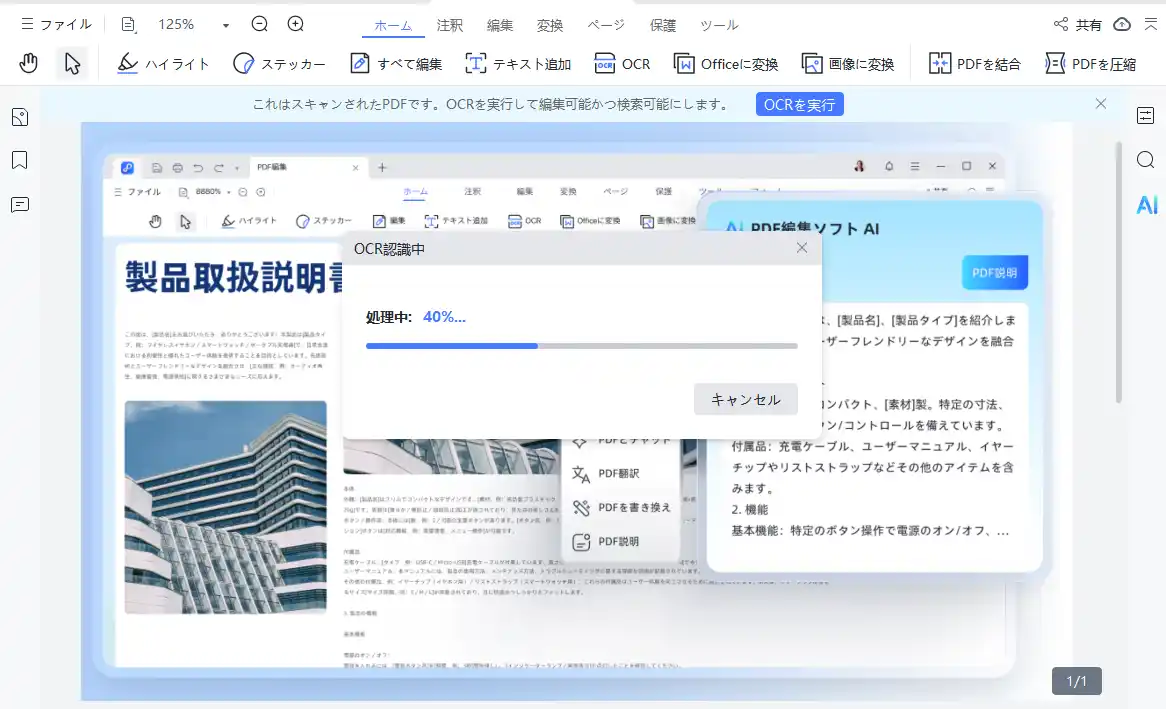
Task: Open the search magnifier on right sidebar
Action: pos(1146,160)
